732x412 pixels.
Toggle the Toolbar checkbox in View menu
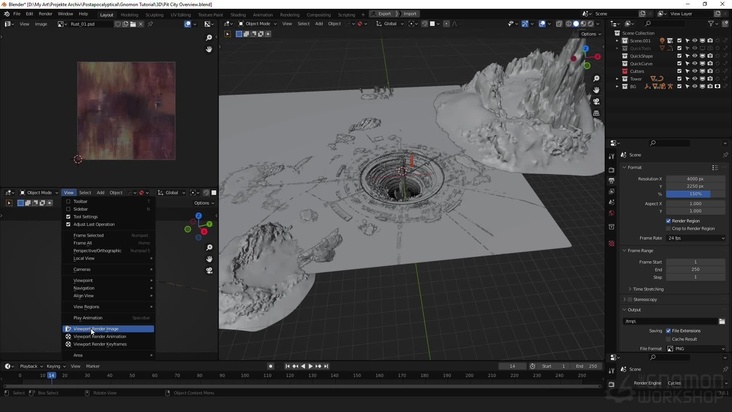tap(68, 202)
